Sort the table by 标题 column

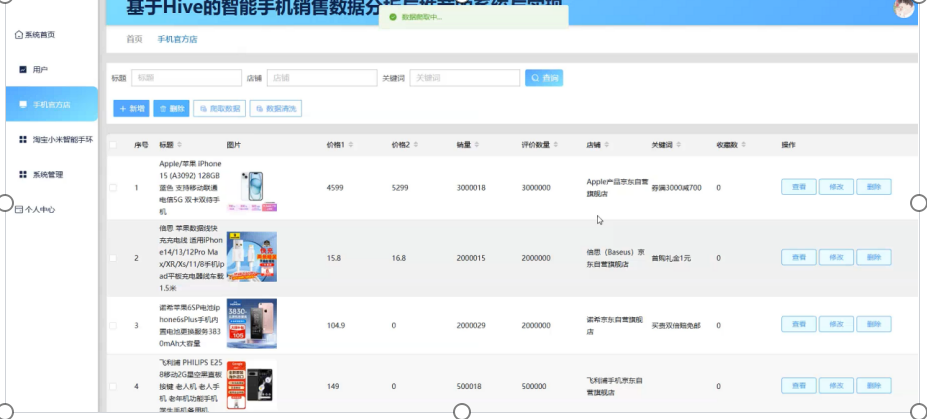pyautogui.click(x=180, y=145)
